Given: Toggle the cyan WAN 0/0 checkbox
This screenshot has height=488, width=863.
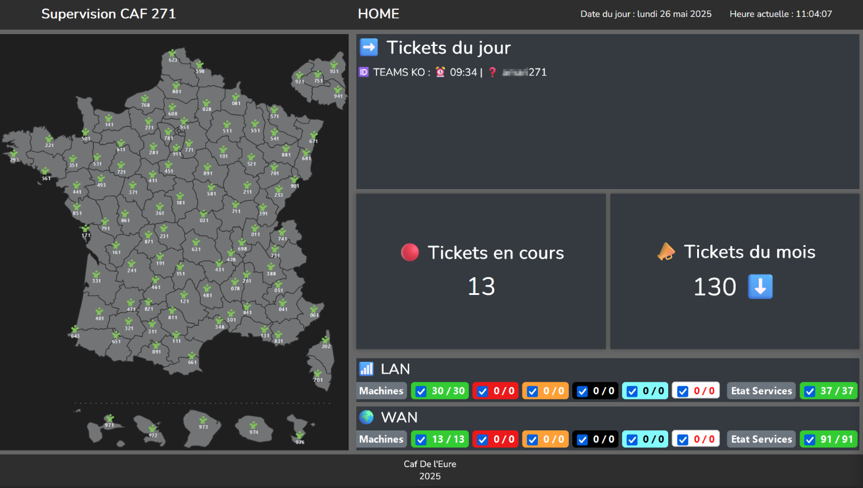Looking at the screenshot, I should tap(632, 440).
